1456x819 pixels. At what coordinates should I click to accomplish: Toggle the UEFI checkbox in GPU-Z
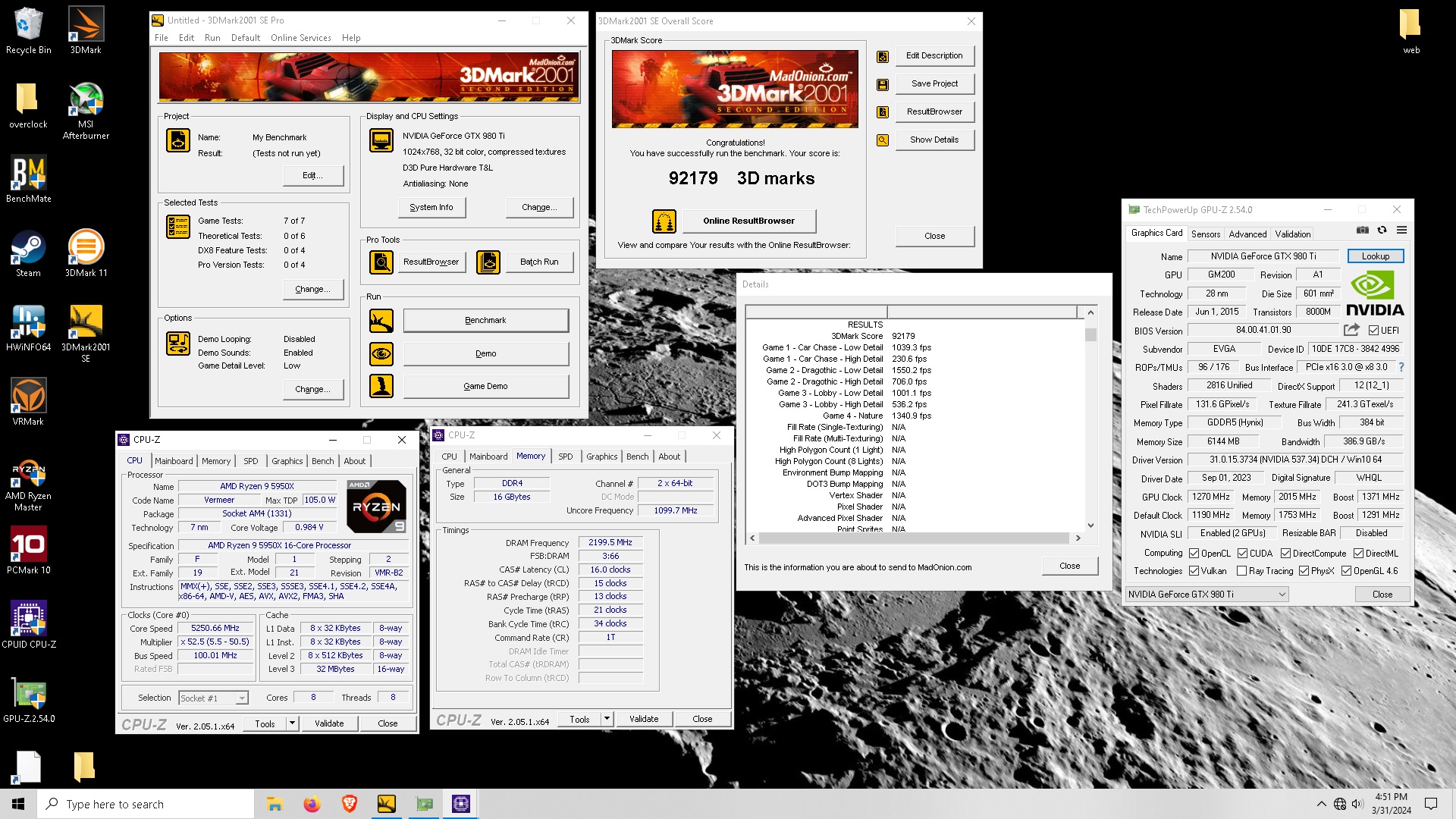(x=1373, y=331)
